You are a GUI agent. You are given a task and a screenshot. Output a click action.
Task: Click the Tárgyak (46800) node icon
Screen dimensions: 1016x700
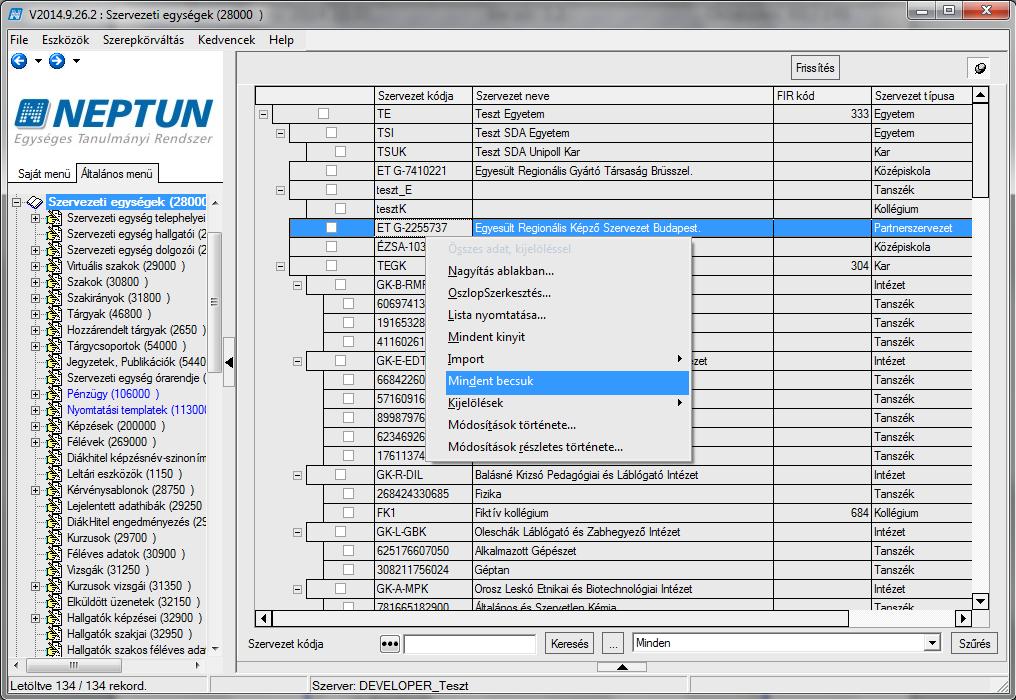coord(54,314)
